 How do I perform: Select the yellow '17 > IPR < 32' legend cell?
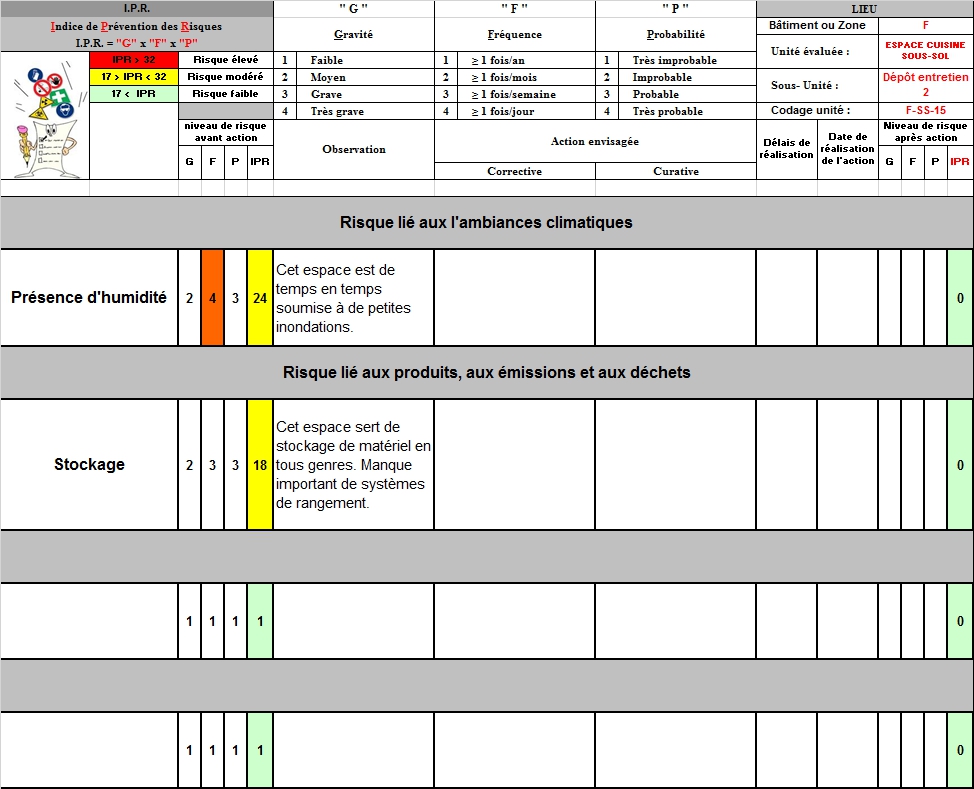[x=133, y=77]
